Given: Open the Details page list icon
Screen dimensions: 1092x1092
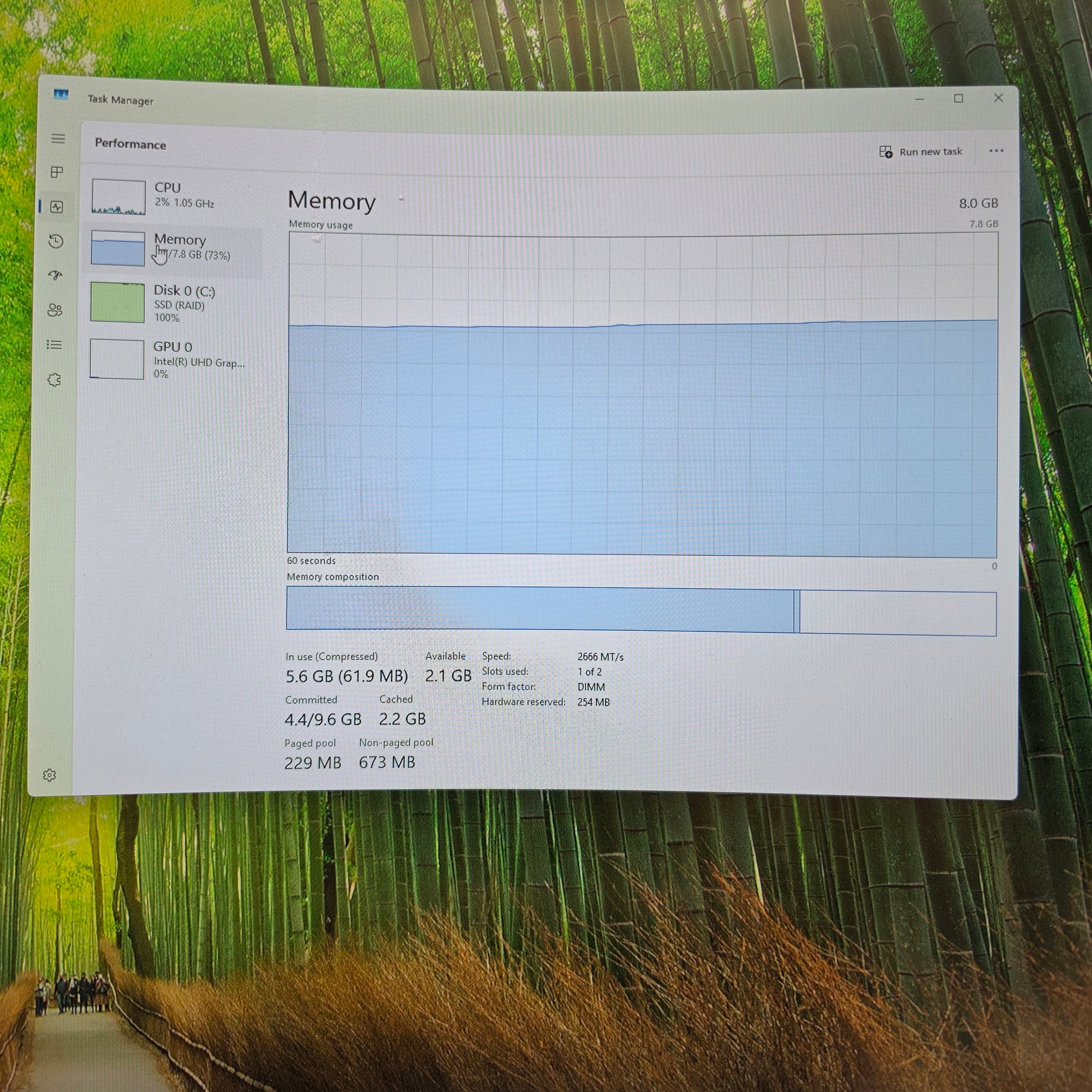Looking at the screenshot, I should (x=54, y=345).
